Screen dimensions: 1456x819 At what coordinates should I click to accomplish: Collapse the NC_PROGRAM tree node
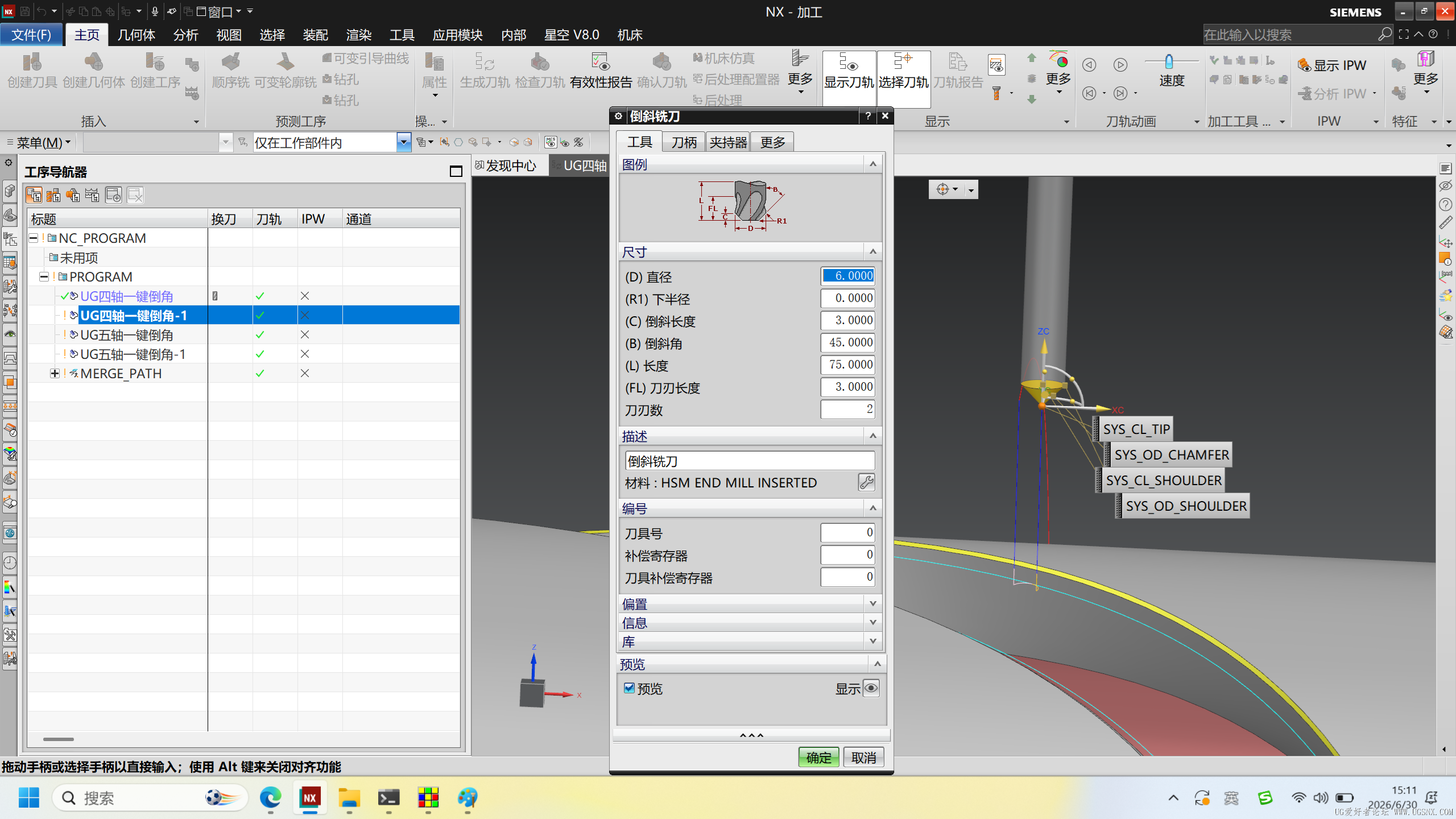[34, 238]
